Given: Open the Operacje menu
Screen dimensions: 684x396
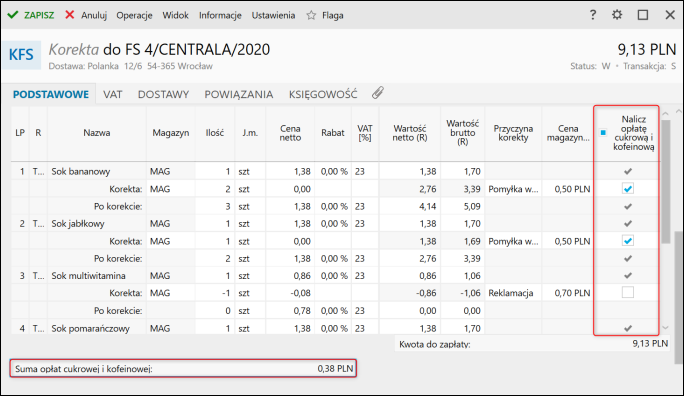Looking at the screenshot, I should pyautogui.click(x=134, y=15).
